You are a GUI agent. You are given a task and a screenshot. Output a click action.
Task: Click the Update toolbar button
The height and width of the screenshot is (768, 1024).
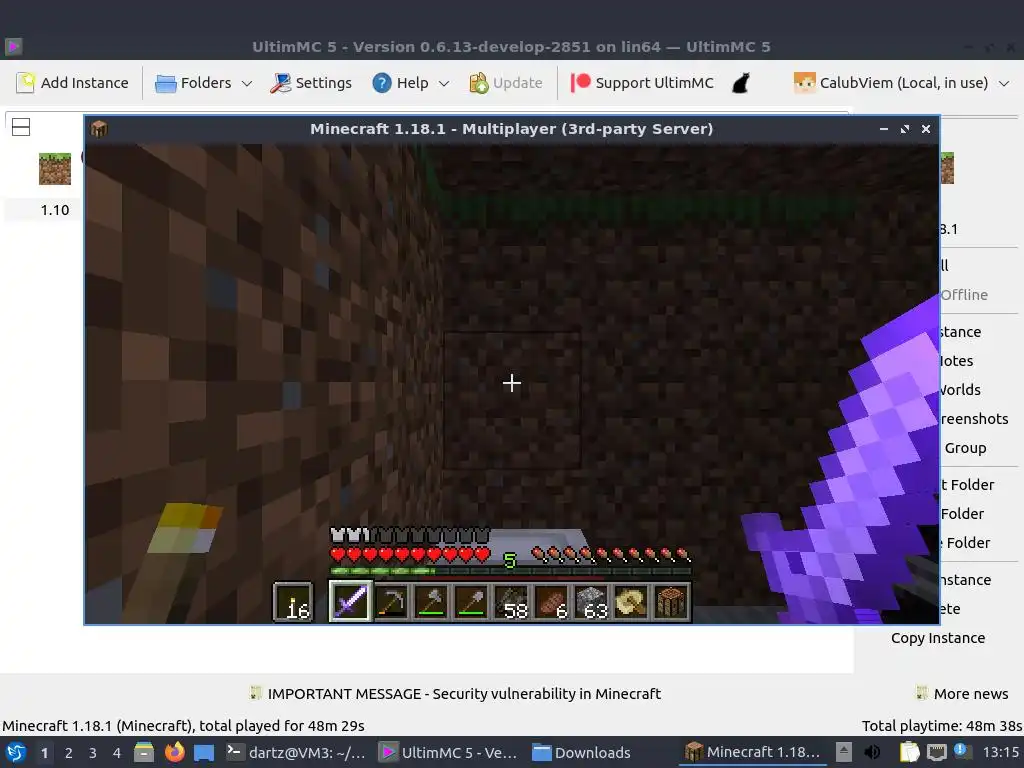506,83
